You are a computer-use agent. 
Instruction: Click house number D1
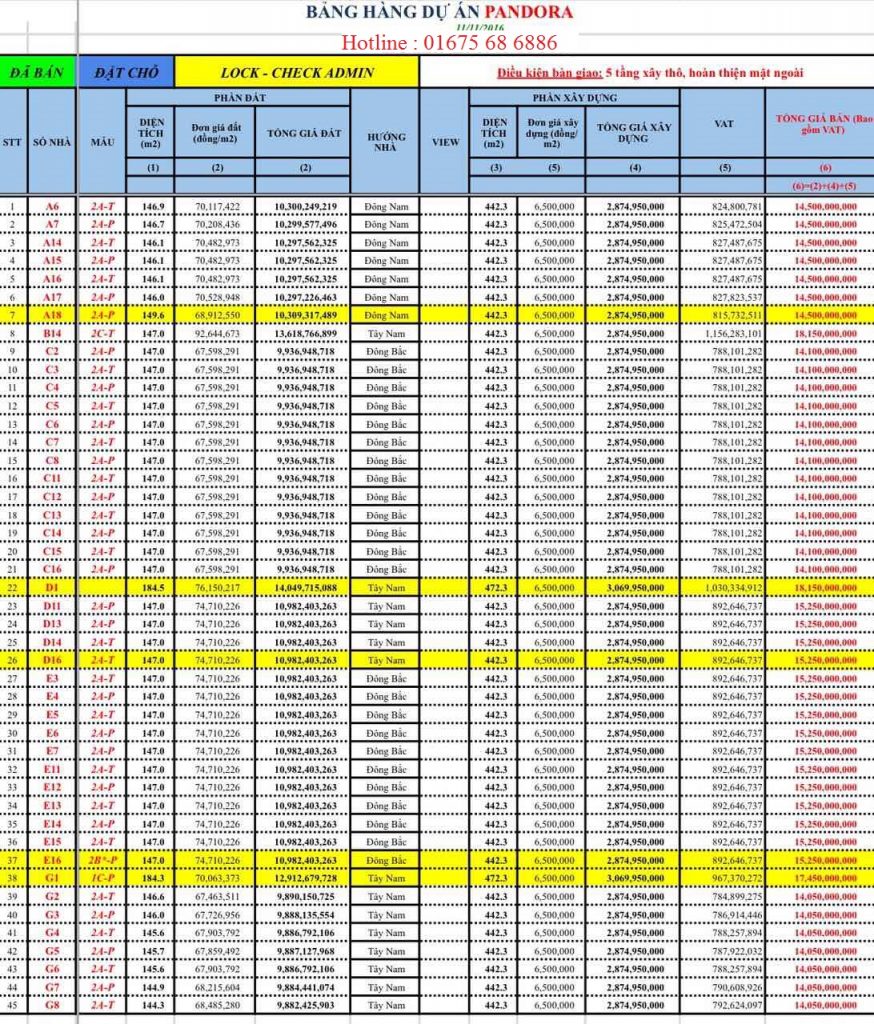point(52,588)
